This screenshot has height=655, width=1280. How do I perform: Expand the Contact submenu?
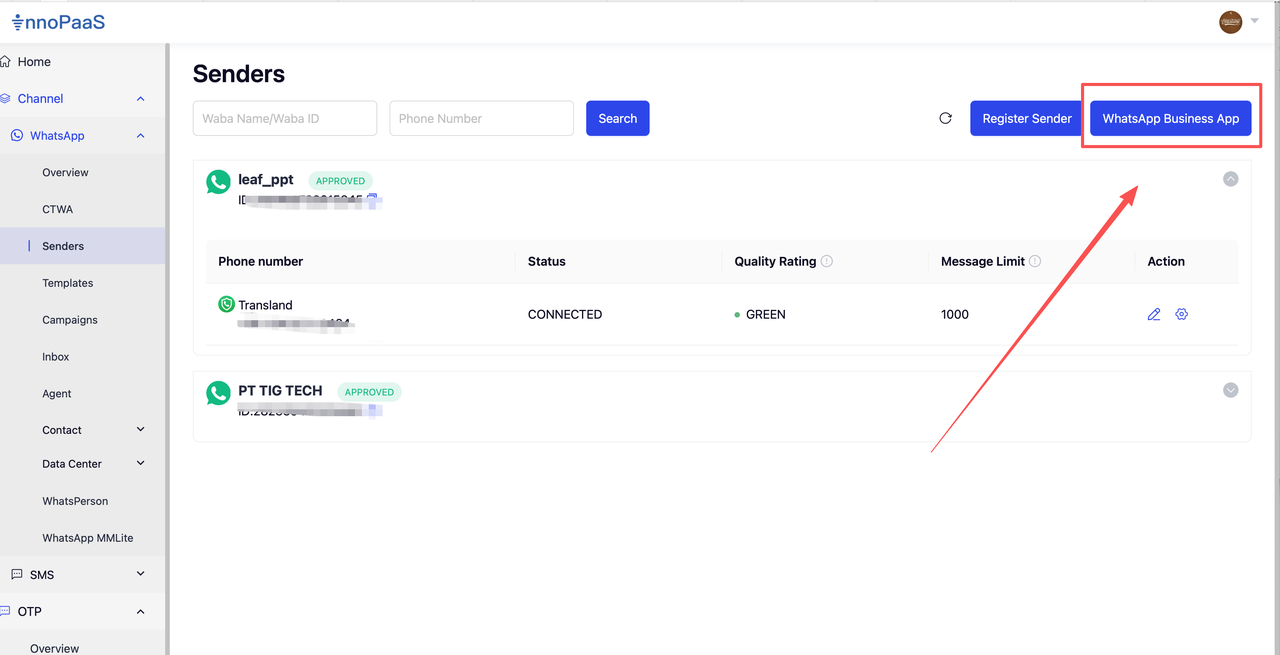click(x=140, y=430)
